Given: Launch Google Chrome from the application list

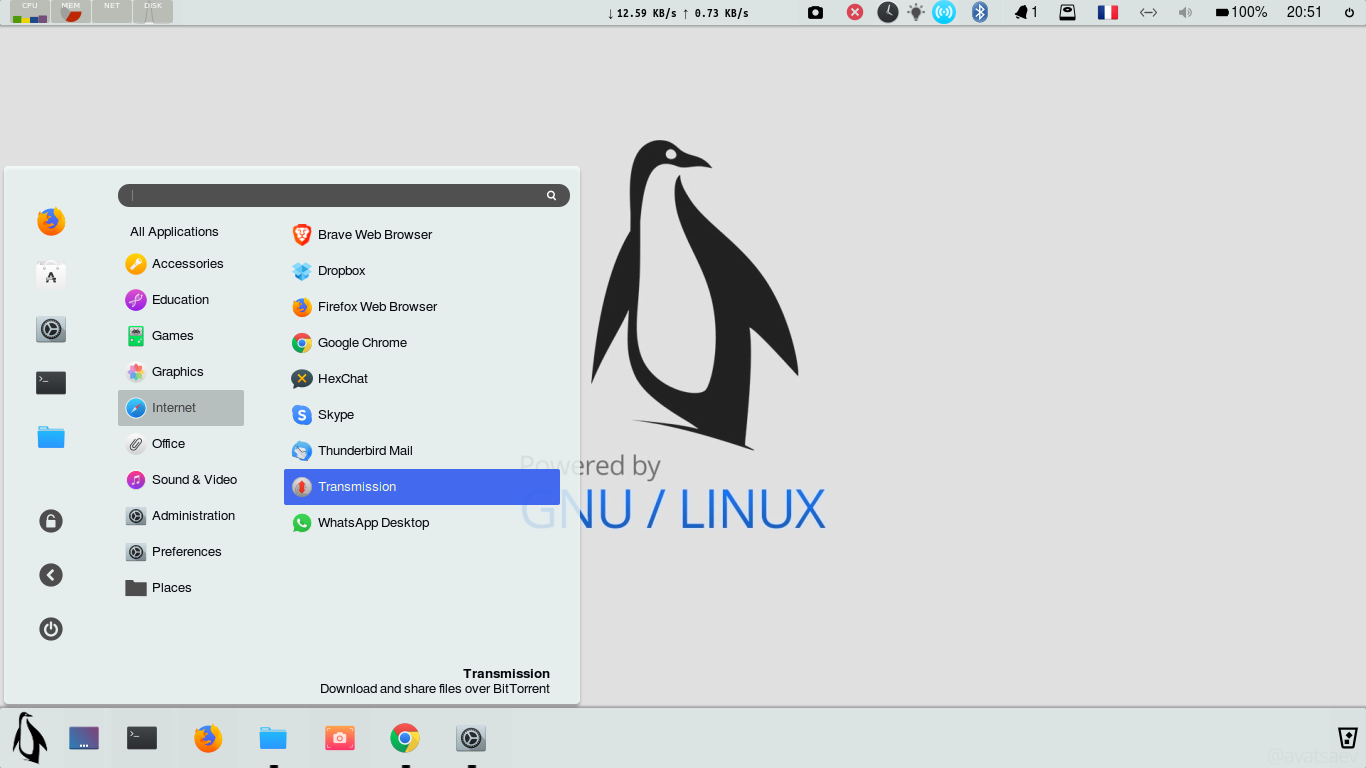Looking at the screenshot, I should (422, 343).
